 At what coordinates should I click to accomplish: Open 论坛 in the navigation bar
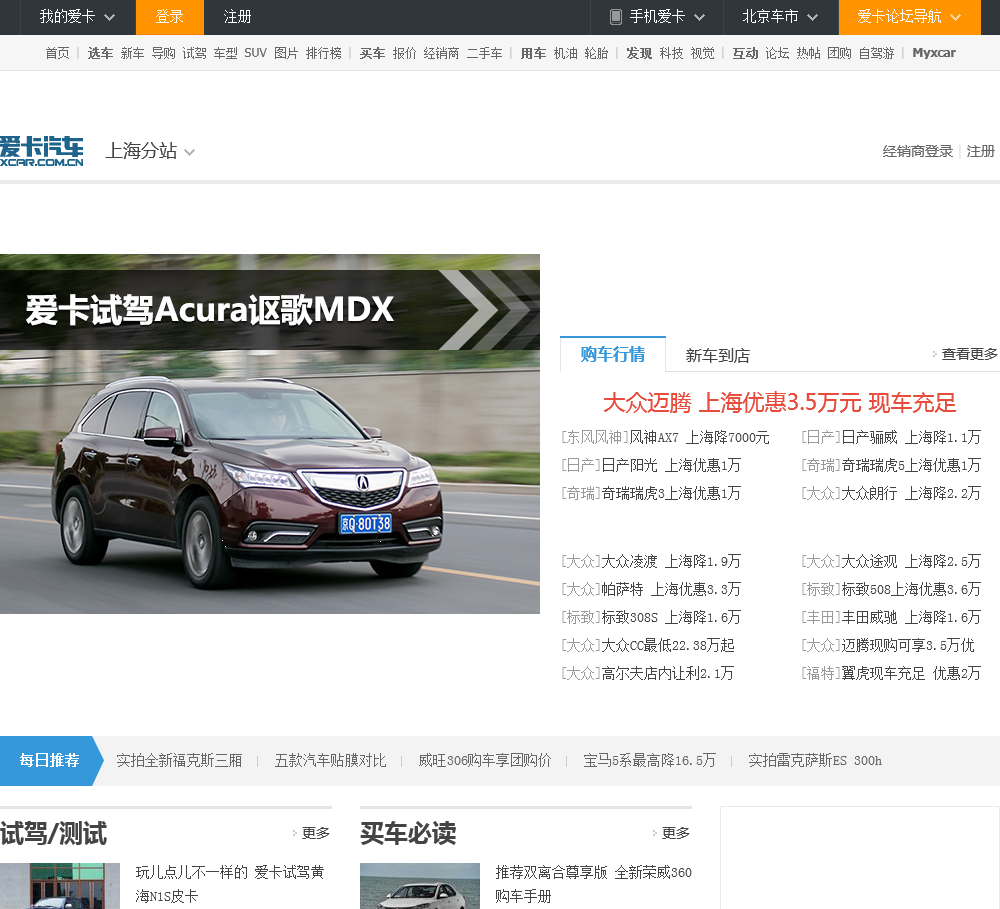(777, 53)
